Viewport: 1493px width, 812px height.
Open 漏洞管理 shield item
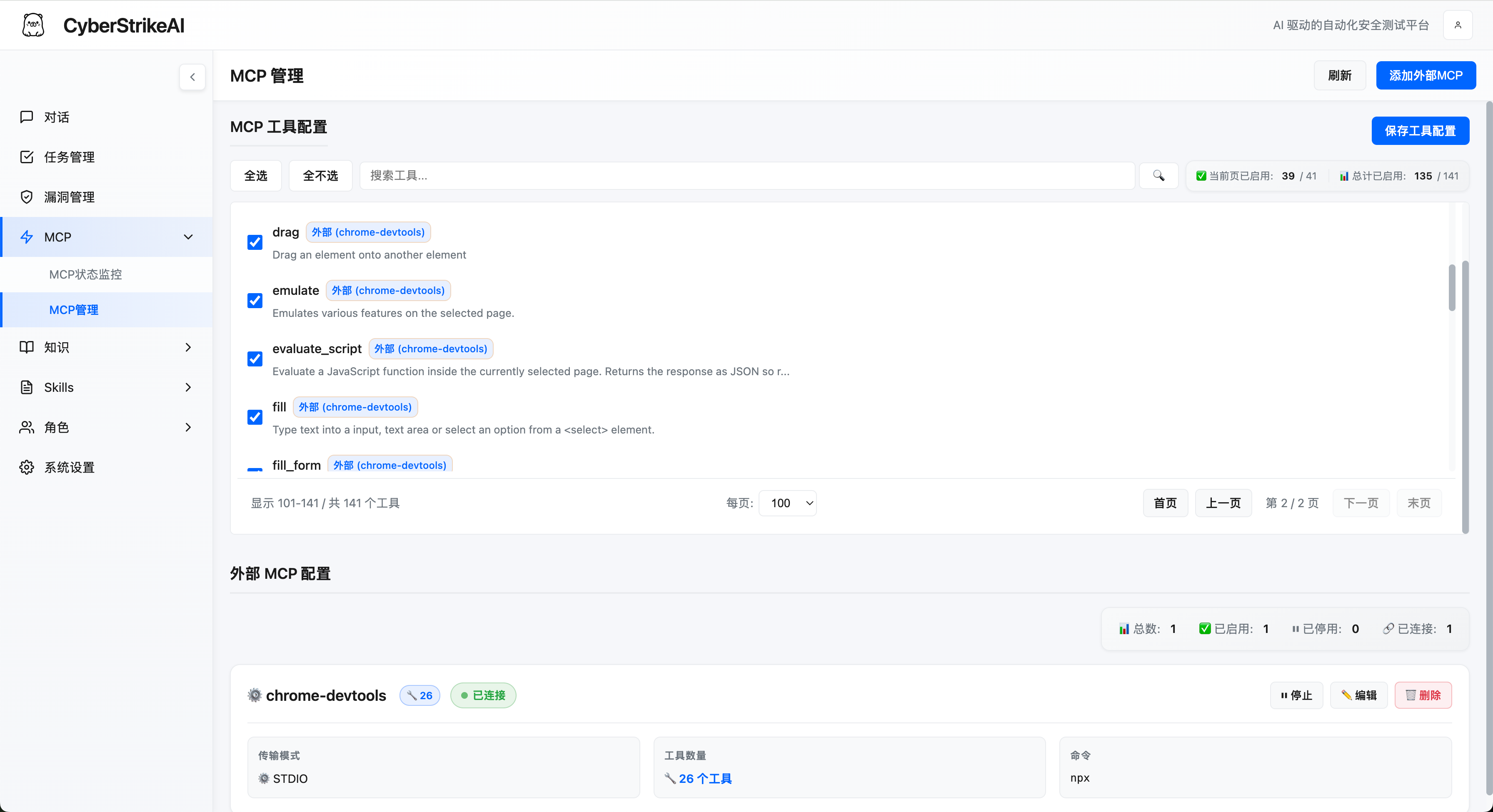69,197
